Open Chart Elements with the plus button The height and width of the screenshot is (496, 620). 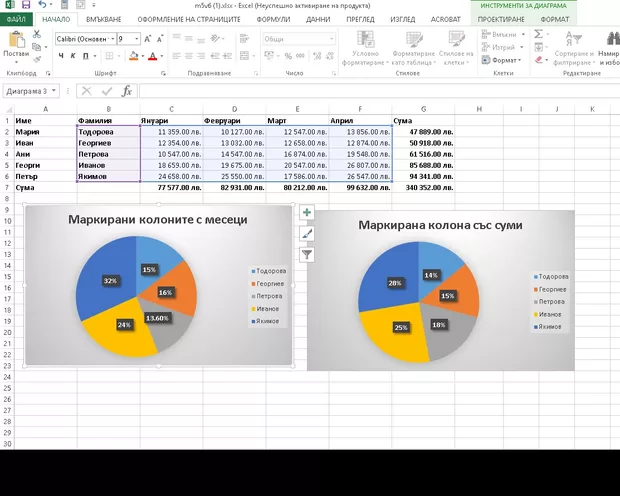(x=307, y=213)
